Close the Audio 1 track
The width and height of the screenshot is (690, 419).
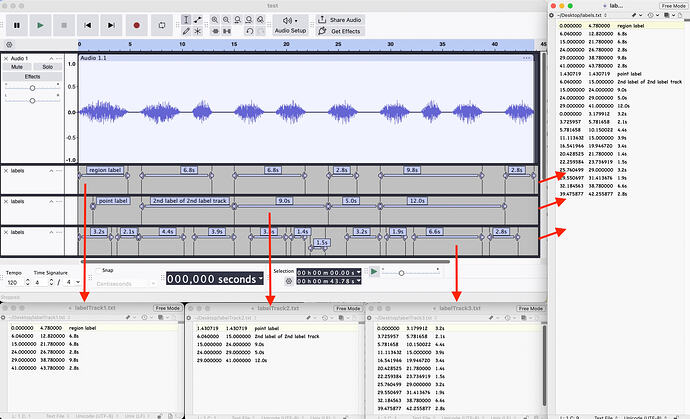[x=6, y=58]
